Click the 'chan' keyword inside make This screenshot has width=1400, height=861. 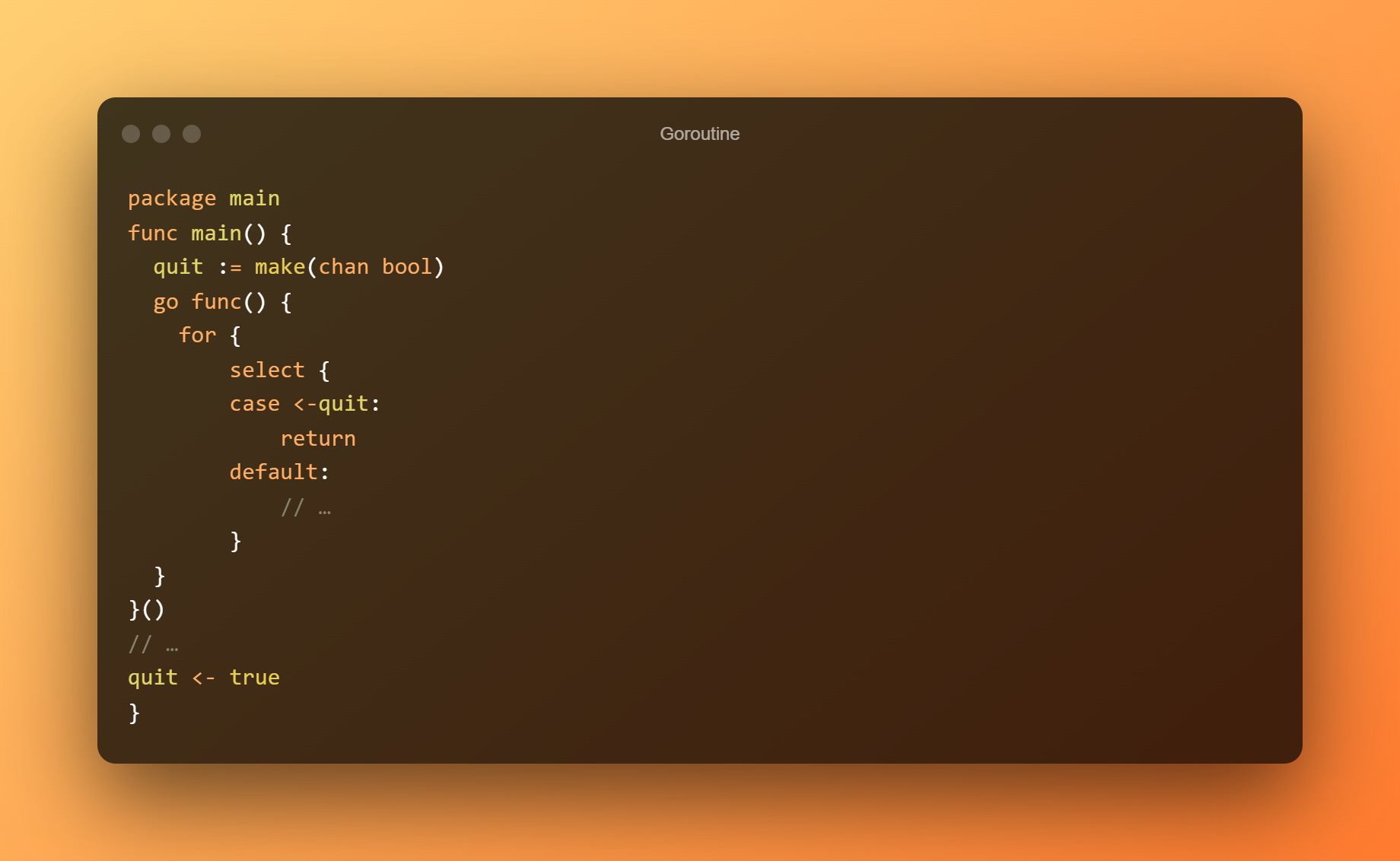[343, 267]
